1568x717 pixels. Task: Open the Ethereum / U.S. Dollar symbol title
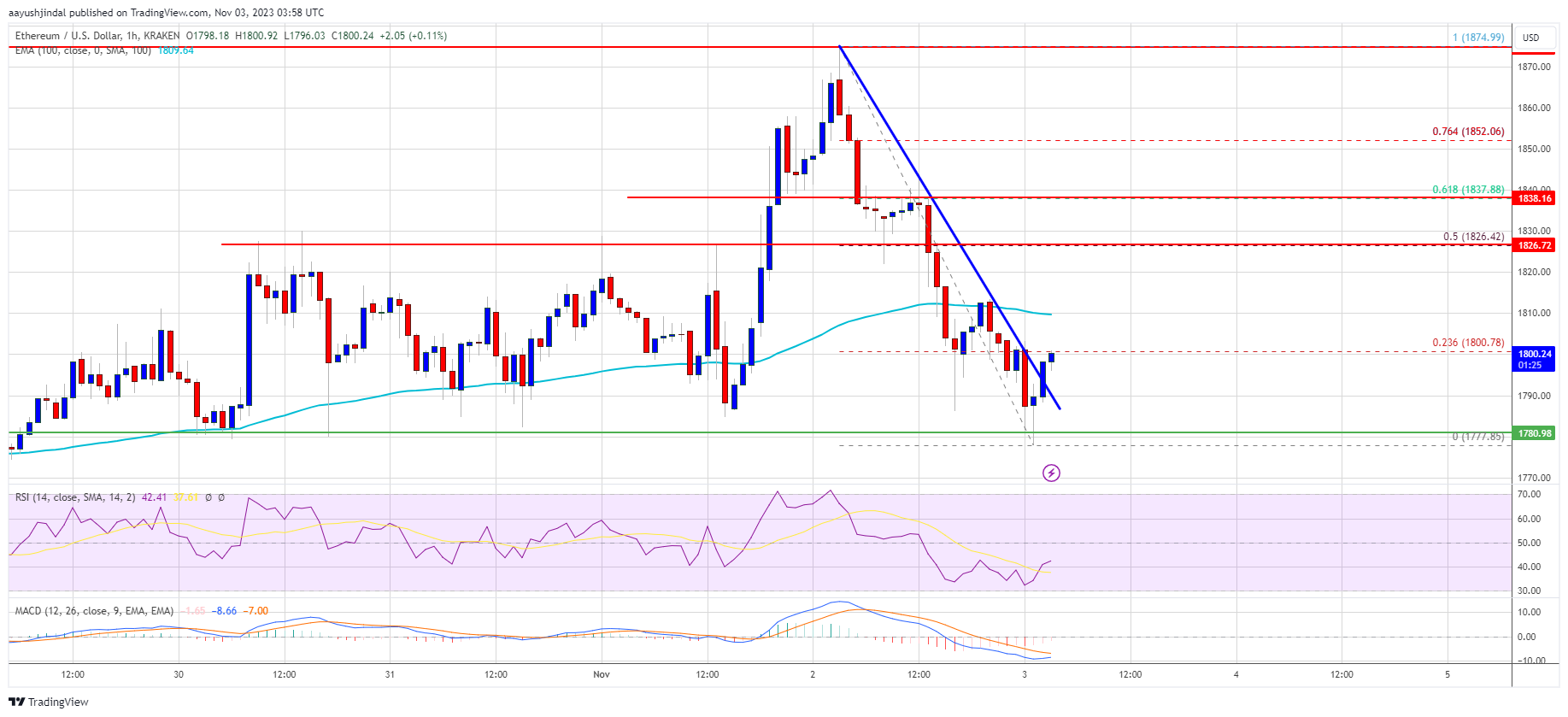(97, 36)
